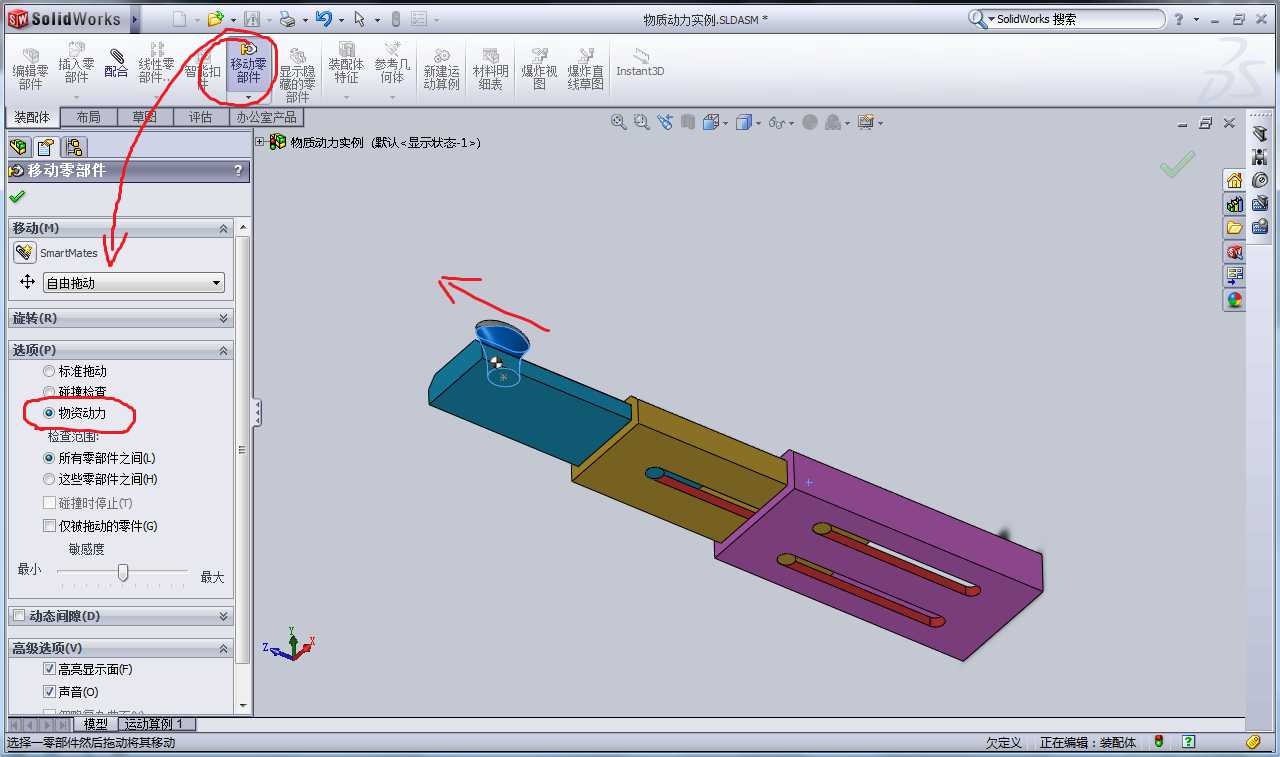
Task: Click the Zoom to Fit icon
Action: (x=619, y=122)
